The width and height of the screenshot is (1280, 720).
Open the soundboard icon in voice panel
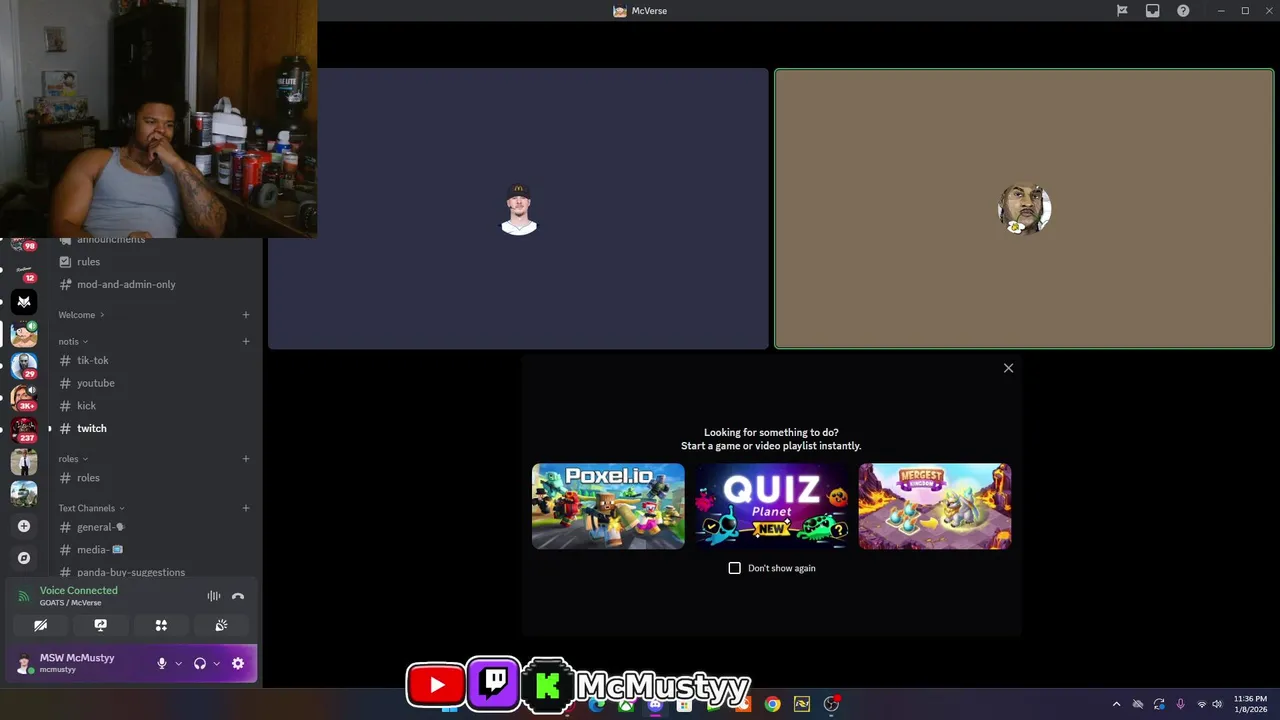point(221,625)
